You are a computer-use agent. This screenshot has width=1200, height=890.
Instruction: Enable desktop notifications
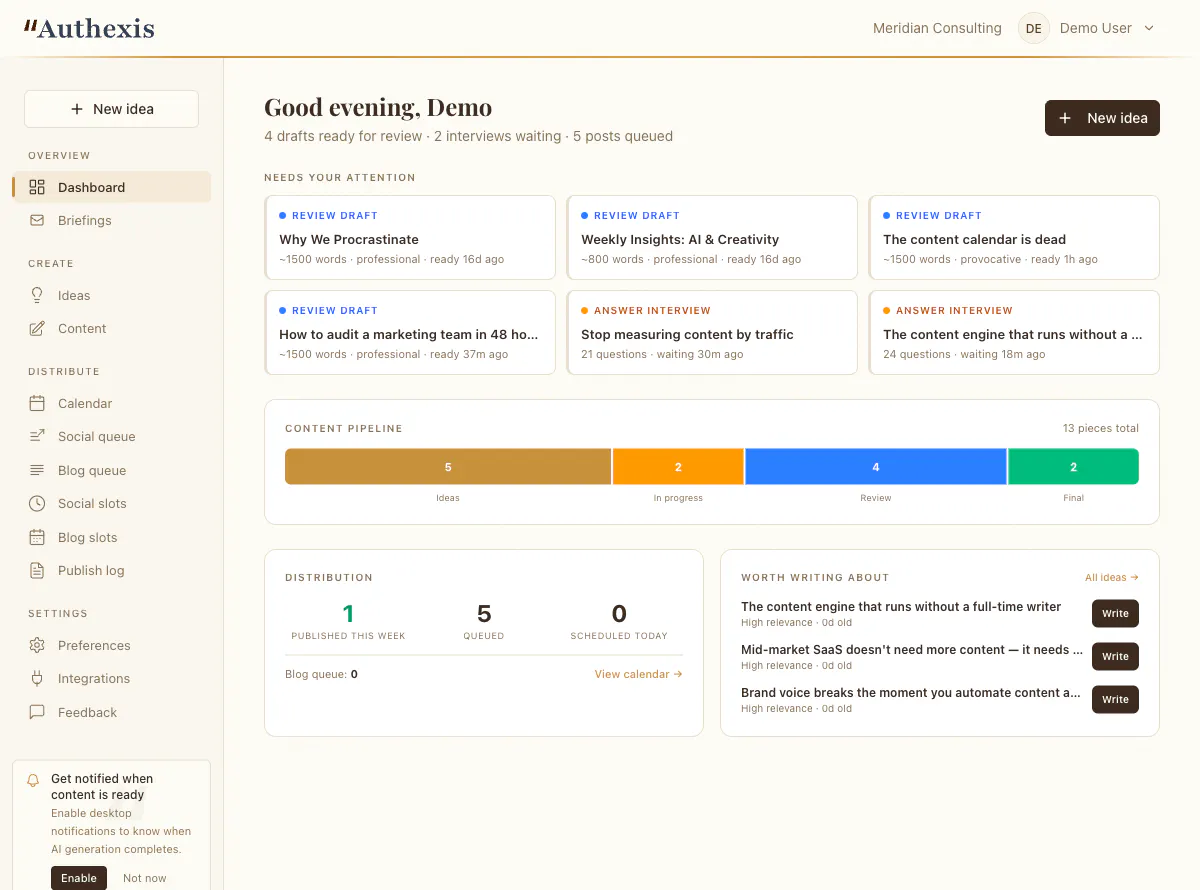pos(79,878)
